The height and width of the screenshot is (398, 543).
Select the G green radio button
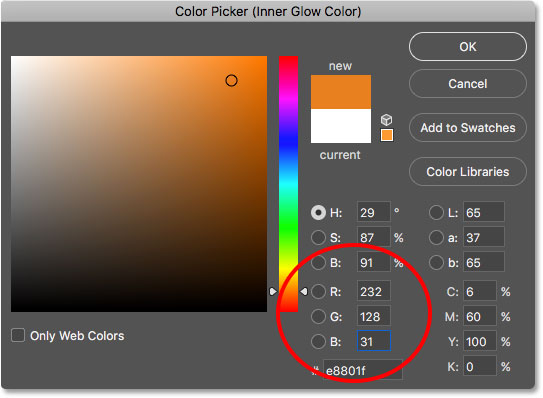[318, 317]
